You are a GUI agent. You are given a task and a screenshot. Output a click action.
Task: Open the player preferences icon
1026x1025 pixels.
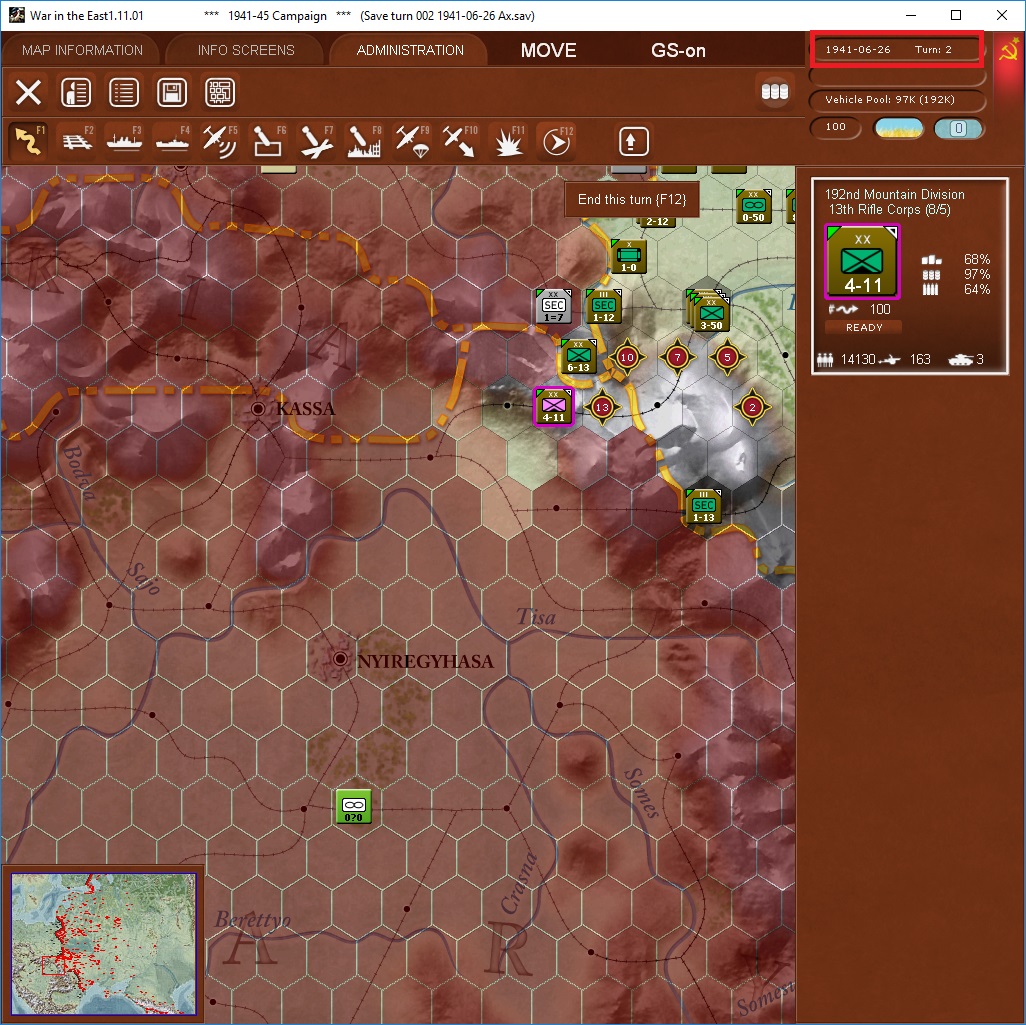tap(76, 92)
